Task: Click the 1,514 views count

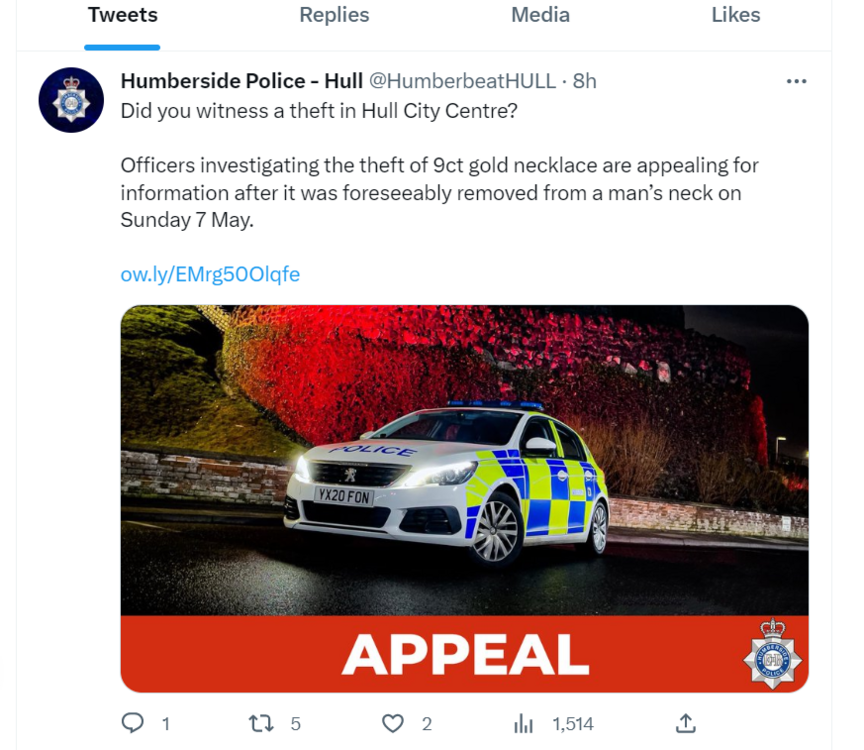Action: click(x=573, y=724)
